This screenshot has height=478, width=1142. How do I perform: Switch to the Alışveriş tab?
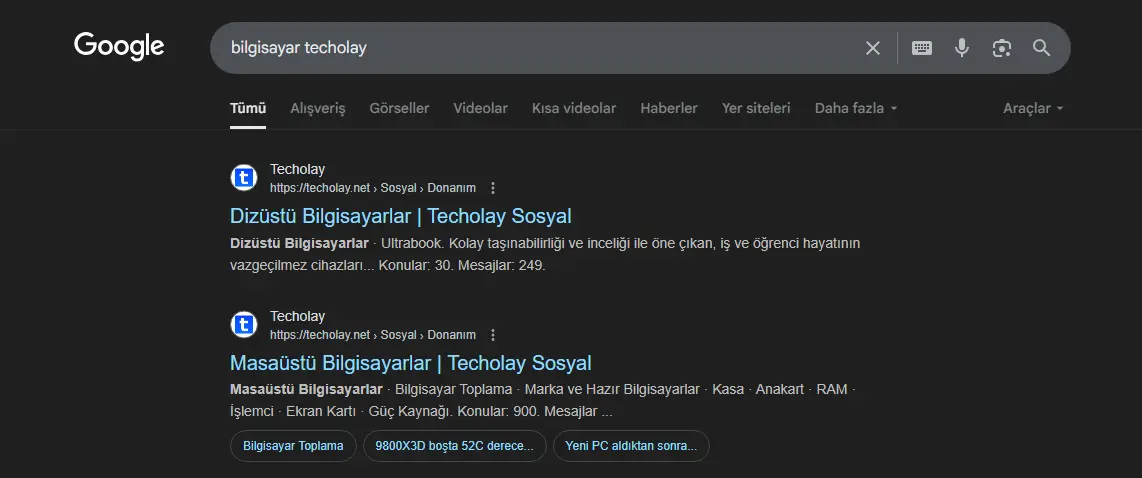(x=318, y=109)
